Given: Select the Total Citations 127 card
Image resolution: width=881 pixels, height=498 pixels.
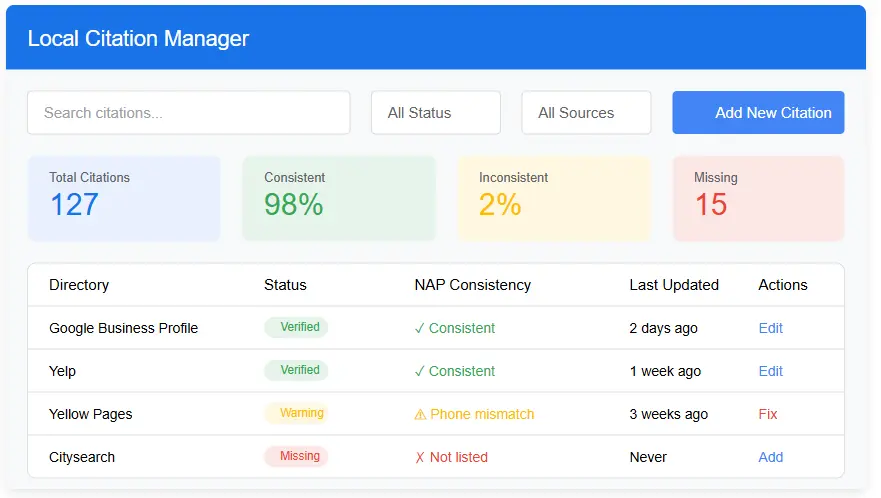Looking at the screenshot, I should click(124, 198).
